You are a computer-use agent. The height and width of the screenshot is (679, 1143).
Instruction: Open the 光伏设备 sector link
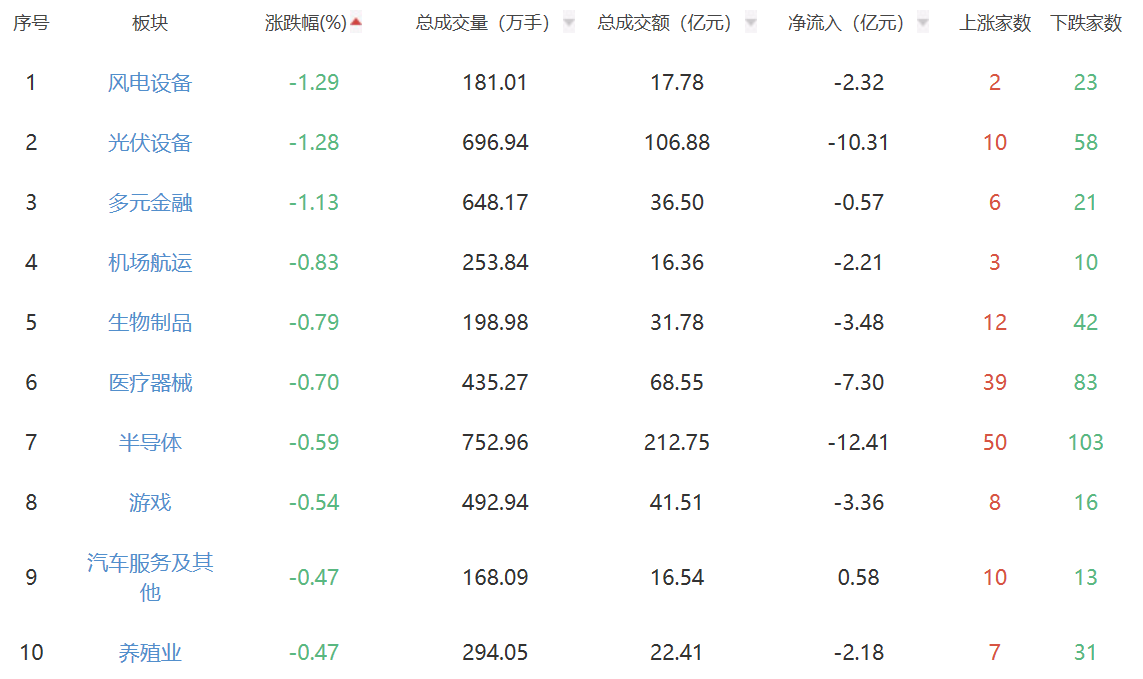(x=150, y=143)
